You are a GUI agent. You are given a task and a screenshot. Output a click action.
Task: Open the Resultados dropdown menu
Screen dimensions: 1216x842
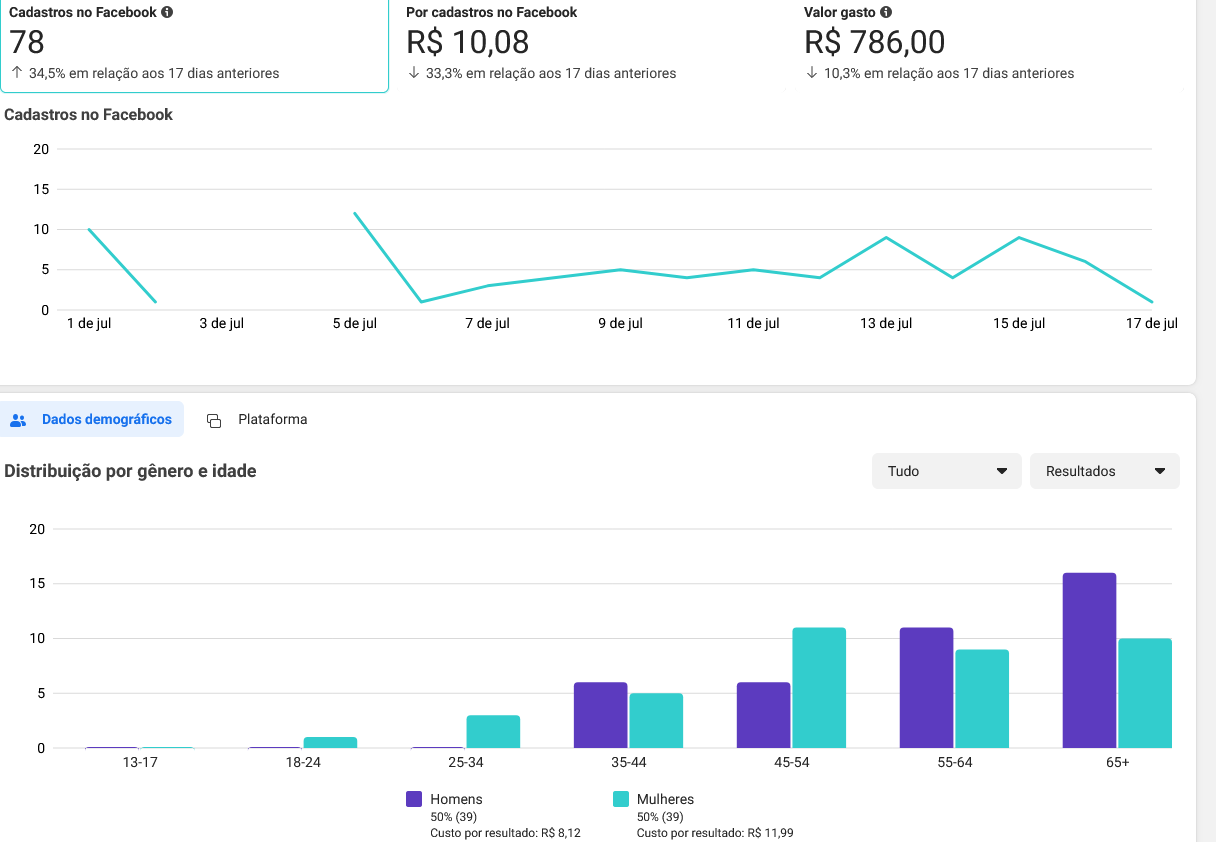coord(1104,471)
